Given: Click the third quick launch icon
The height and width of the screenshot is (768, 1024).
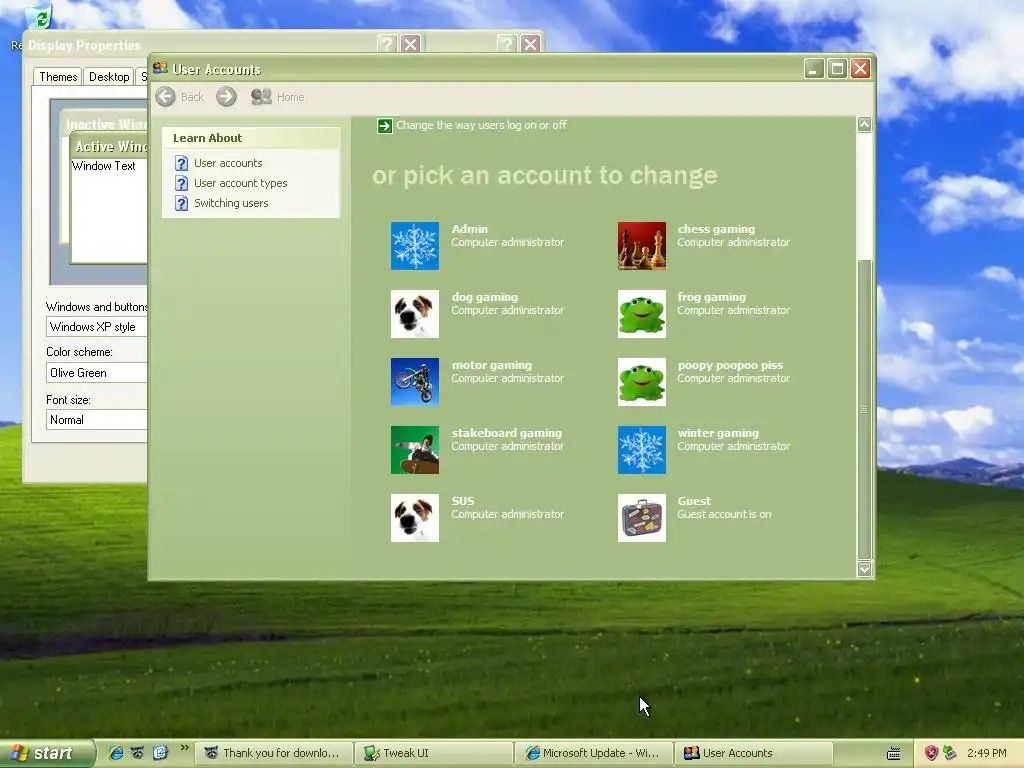Looking at the screenshot, I should pos(159,753).
